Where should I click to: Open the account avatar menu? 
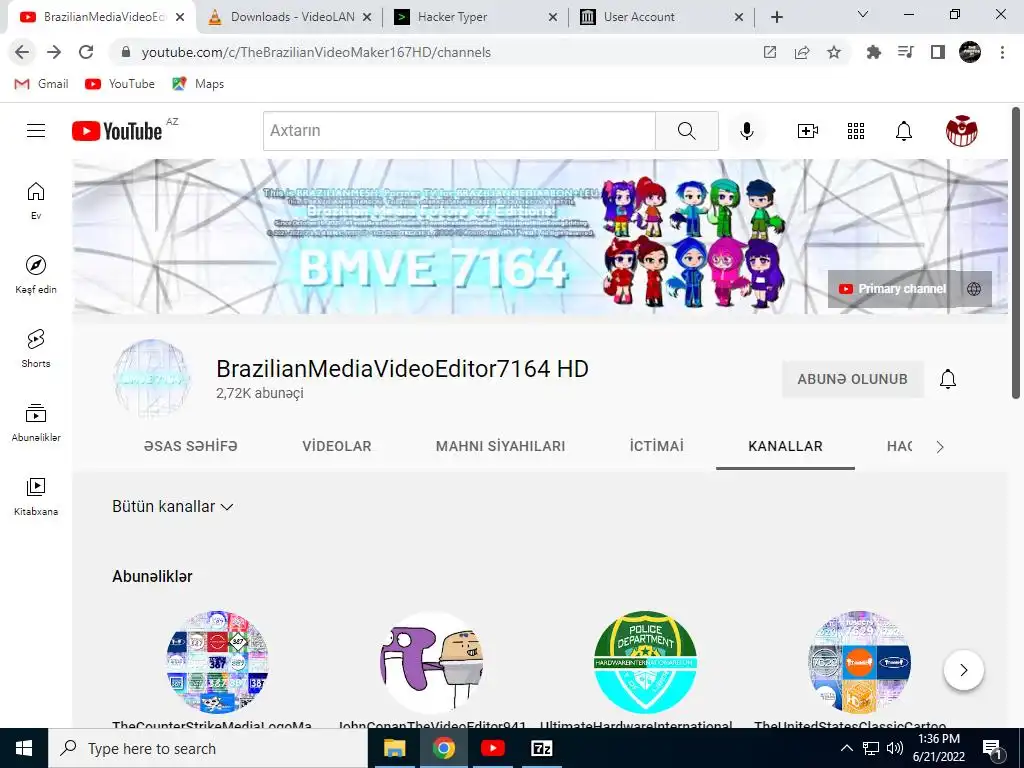(962, 131)
